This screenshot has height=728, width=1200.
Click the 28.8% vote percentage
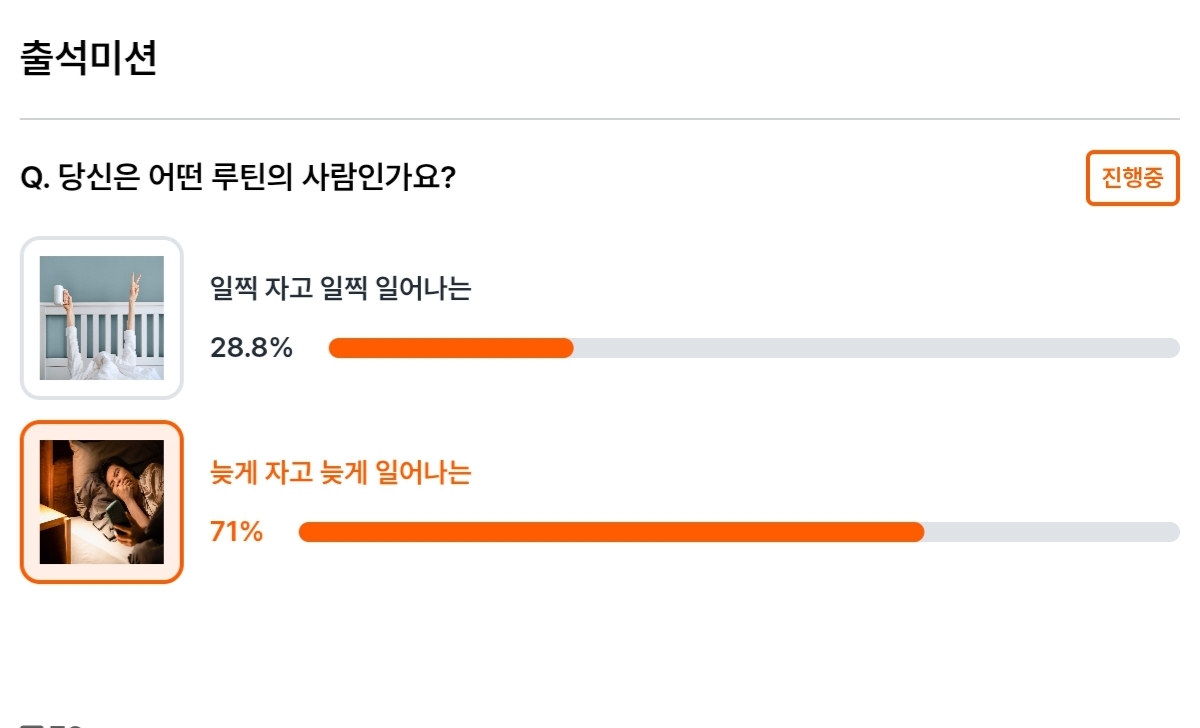pyautogui.click(x=251, y=348)
